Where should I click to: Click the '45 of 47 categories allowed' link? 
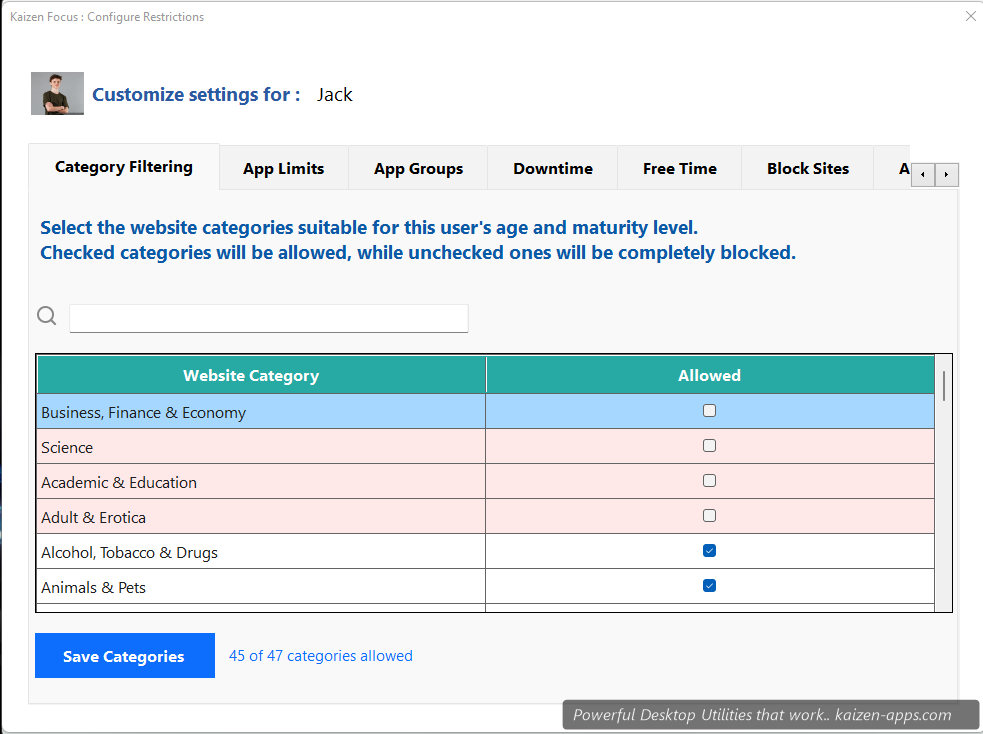(320, 655)
